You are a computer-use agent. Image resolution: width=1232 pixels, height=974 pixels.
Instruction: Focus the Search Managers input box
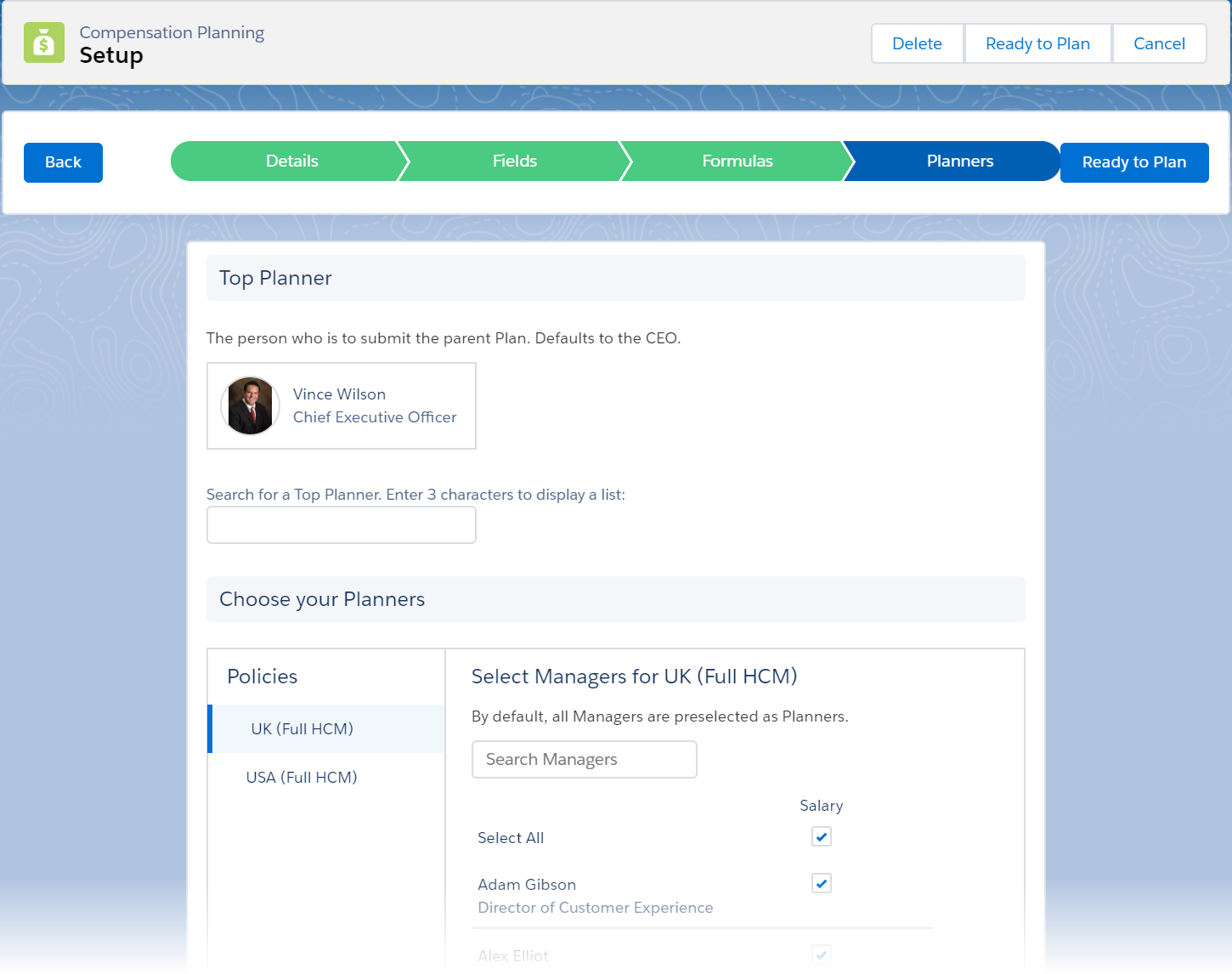coord(585,760)
